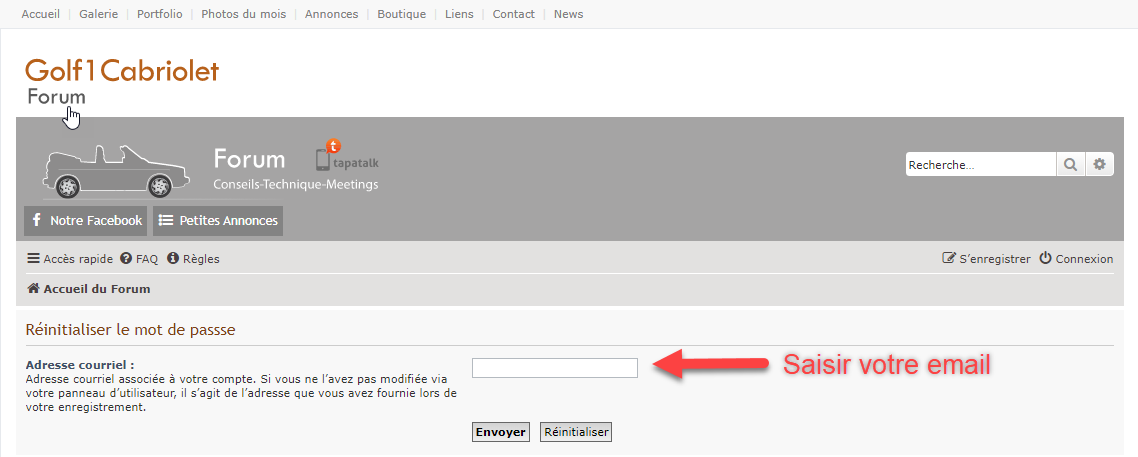Click S'enregistrer to register
The width and height of the screenshot is (1138, 457).
(x=986, y=259)
